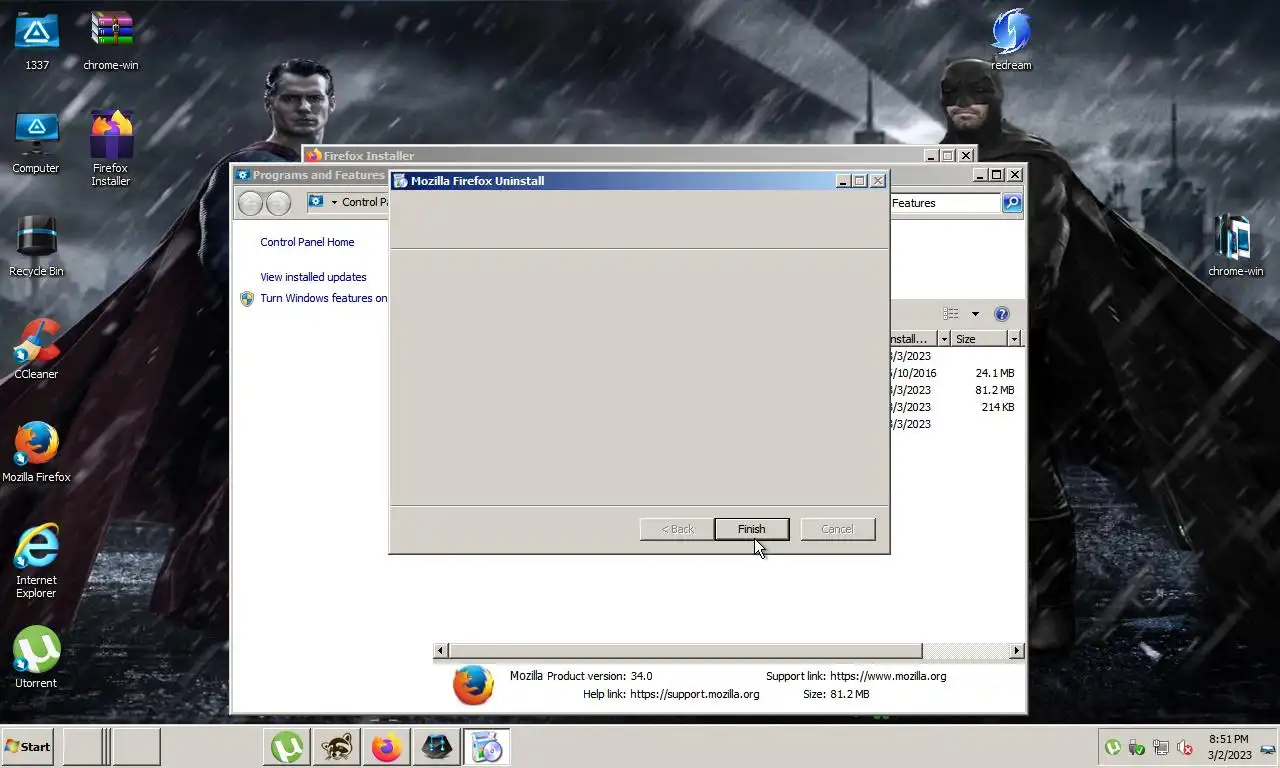Select the Internet Explorer desktop icon
Image resolution: width=1280 pixels, height=768 pixels.
click(36, 560)
